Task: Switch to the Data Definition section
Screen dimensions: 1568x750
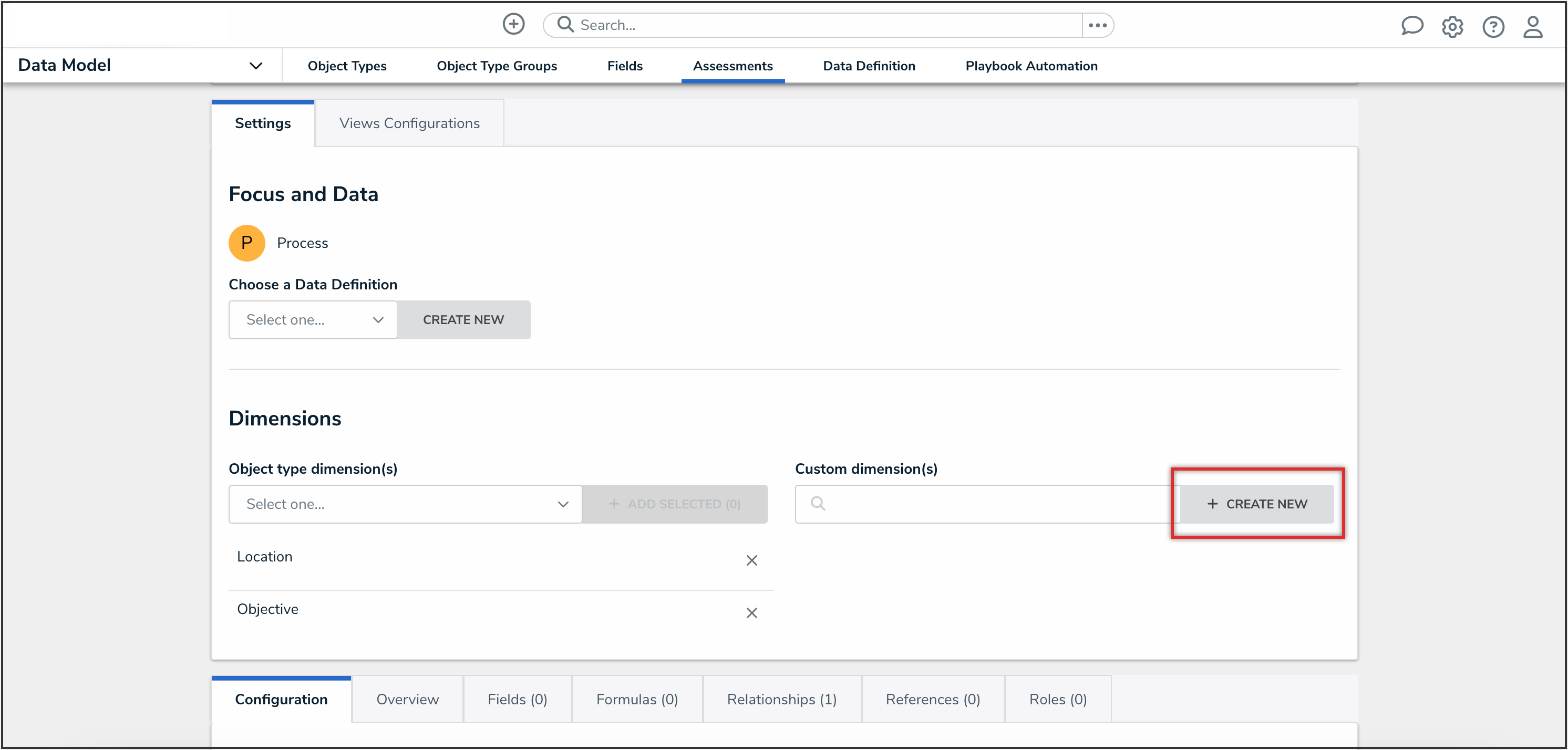Action: coord(869,66)
